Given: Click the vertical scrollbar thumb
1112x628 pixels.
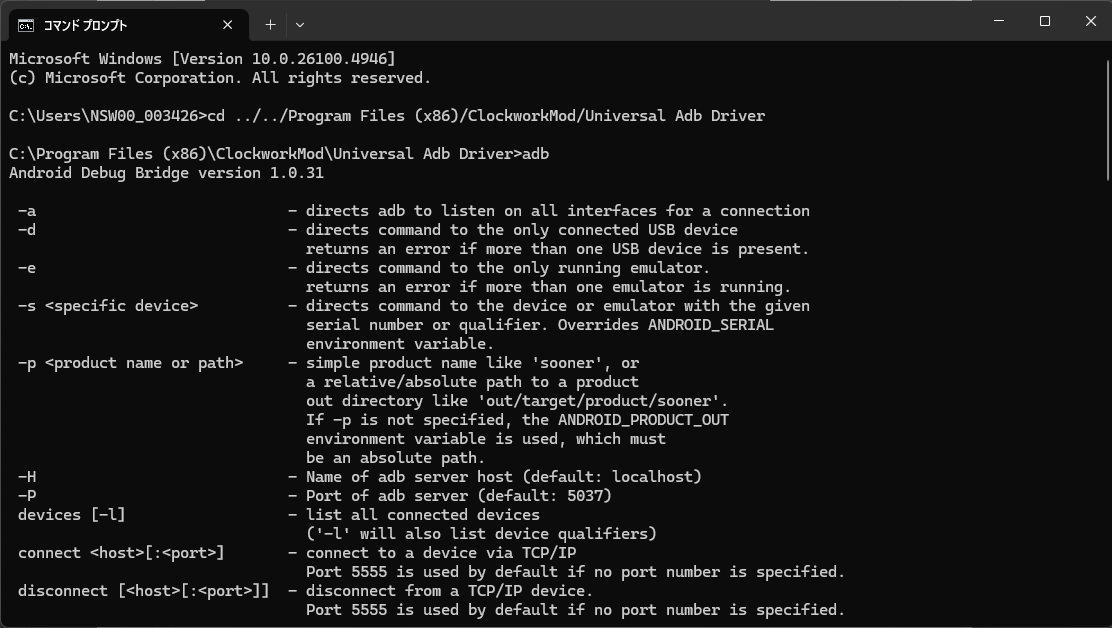Looking at the screenshot, I should [x=1105, y=110].
